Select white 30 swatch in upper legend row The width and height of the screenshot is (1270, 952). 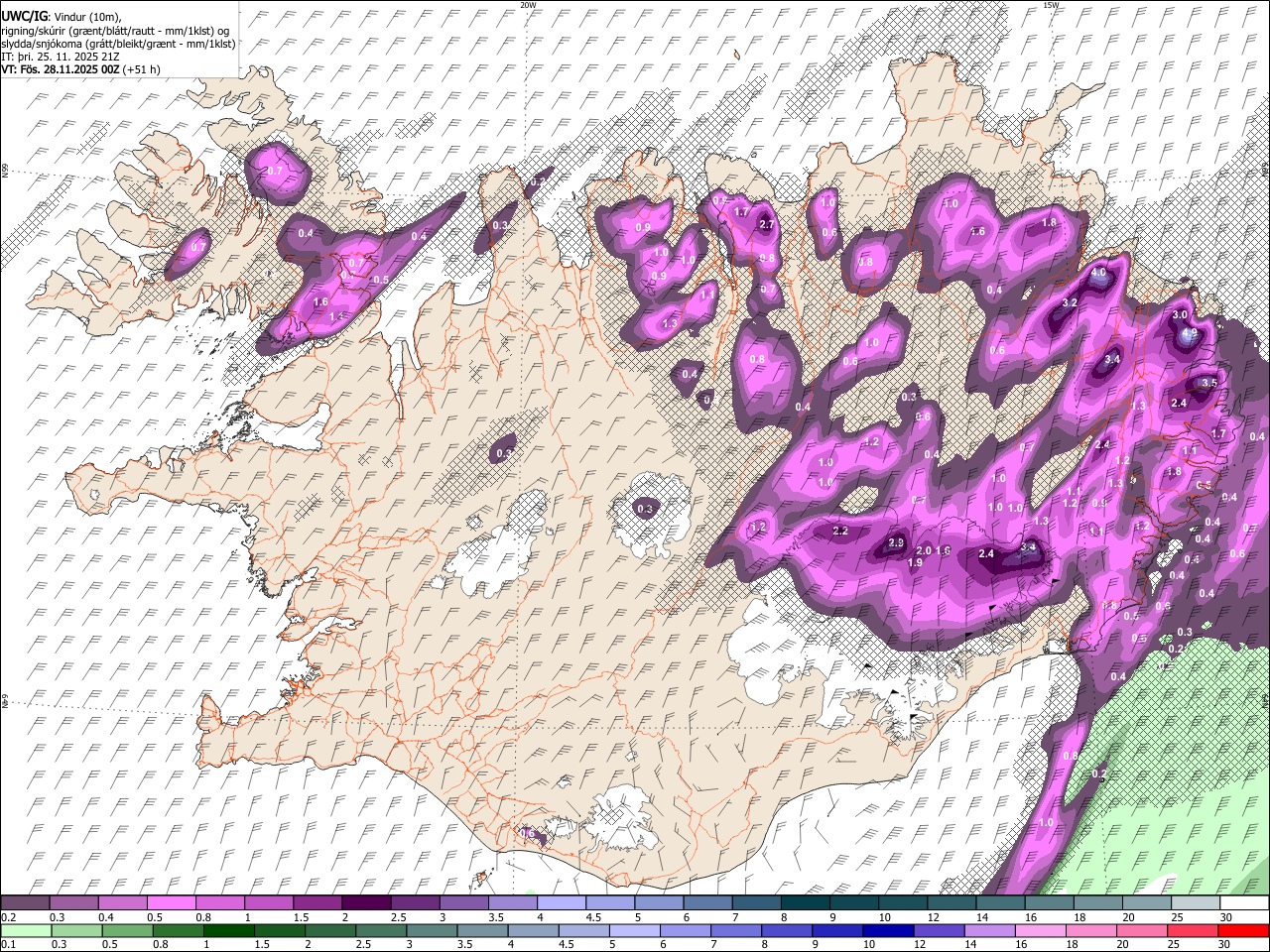1242,903
